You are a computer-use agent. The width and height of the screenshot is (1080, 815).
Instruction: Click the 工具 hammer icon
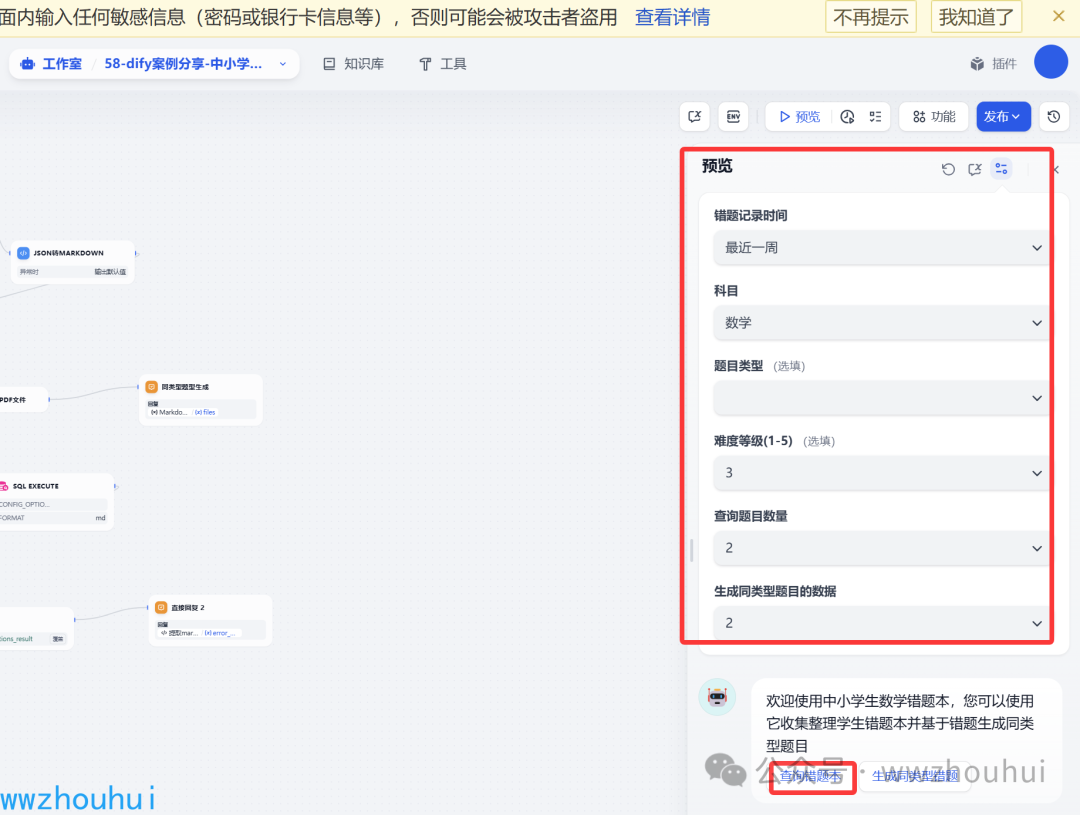click(425, 64)
